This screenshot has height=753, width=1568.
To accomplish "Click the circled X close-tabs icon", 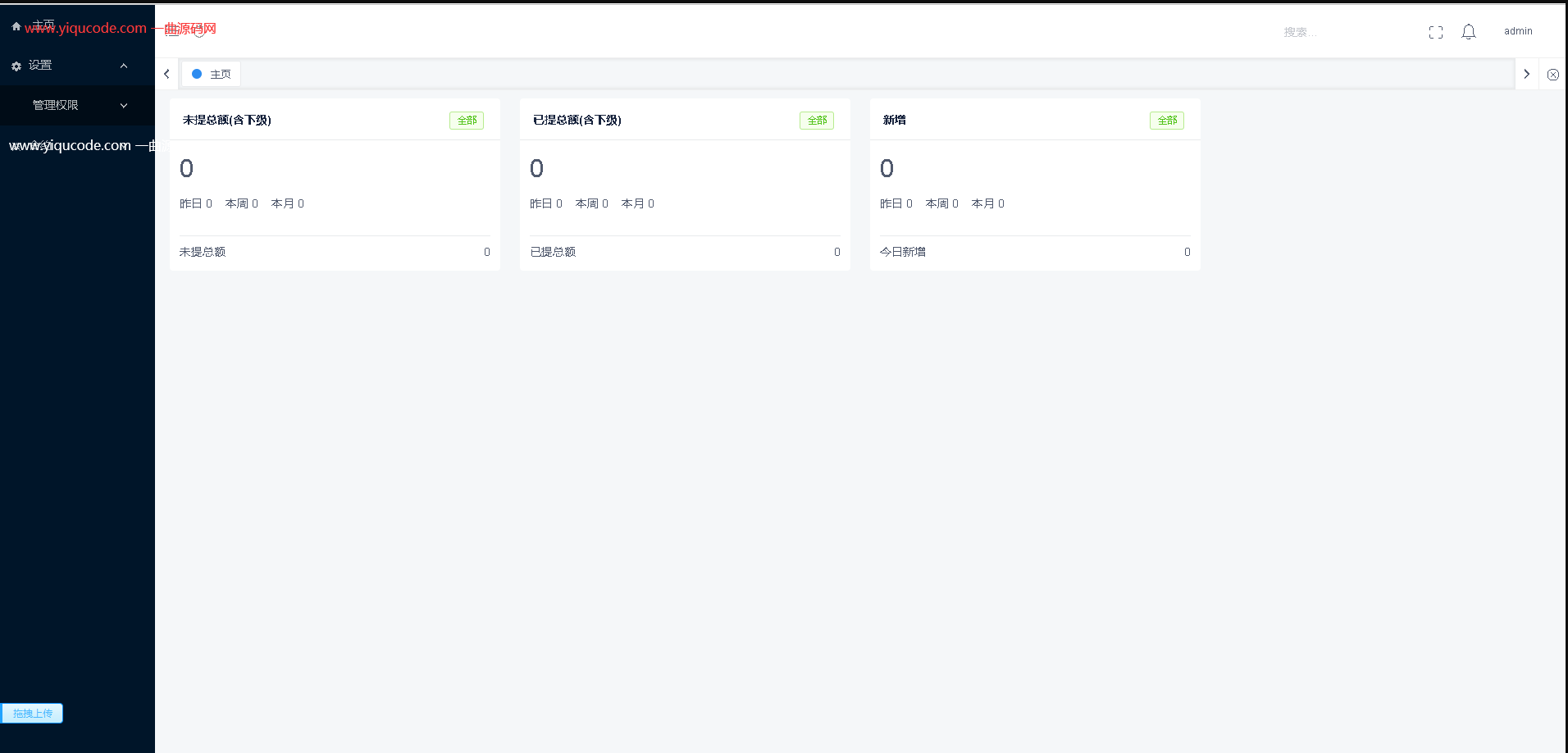I will 1553,74.
